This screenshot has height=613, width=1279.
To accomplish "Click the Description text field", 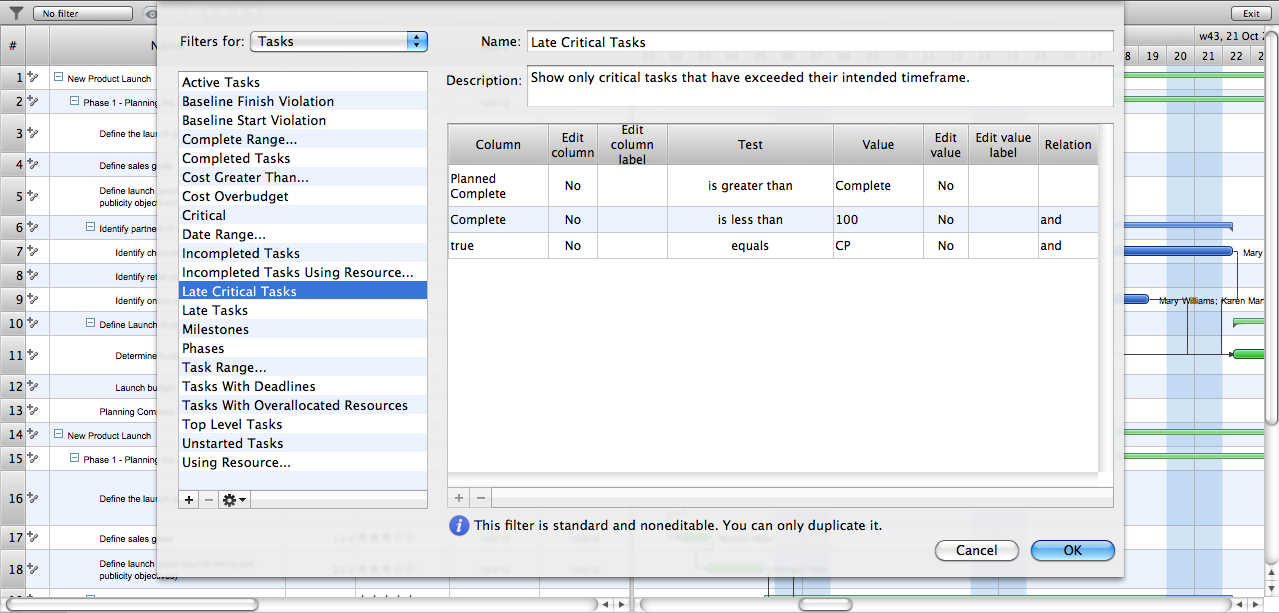I will click(819, 86).
